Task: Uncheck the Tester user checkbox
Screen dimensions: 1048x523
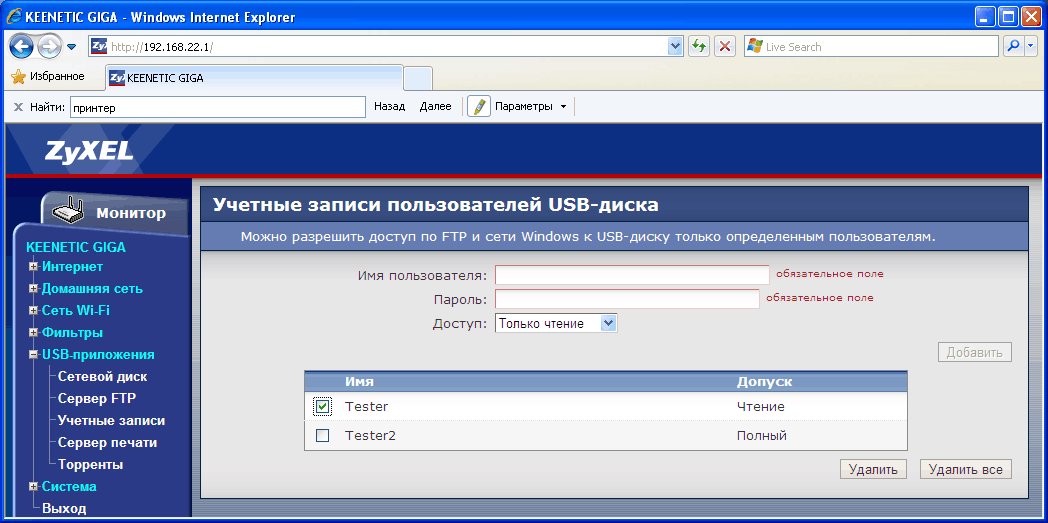Action: 322,406
